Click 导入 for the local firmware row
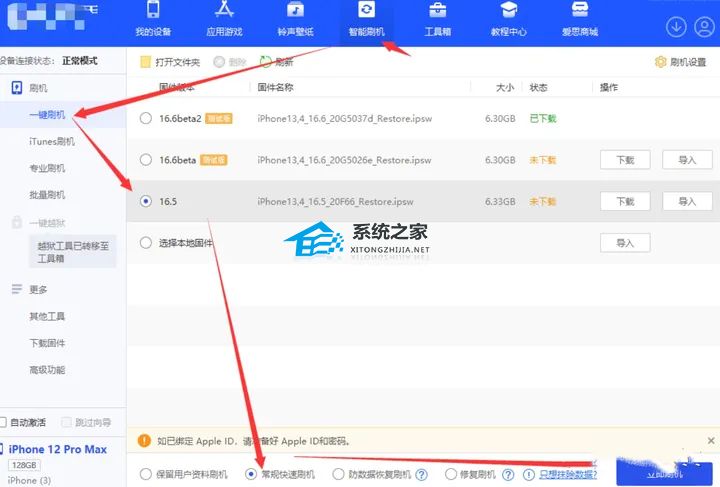 625,242
